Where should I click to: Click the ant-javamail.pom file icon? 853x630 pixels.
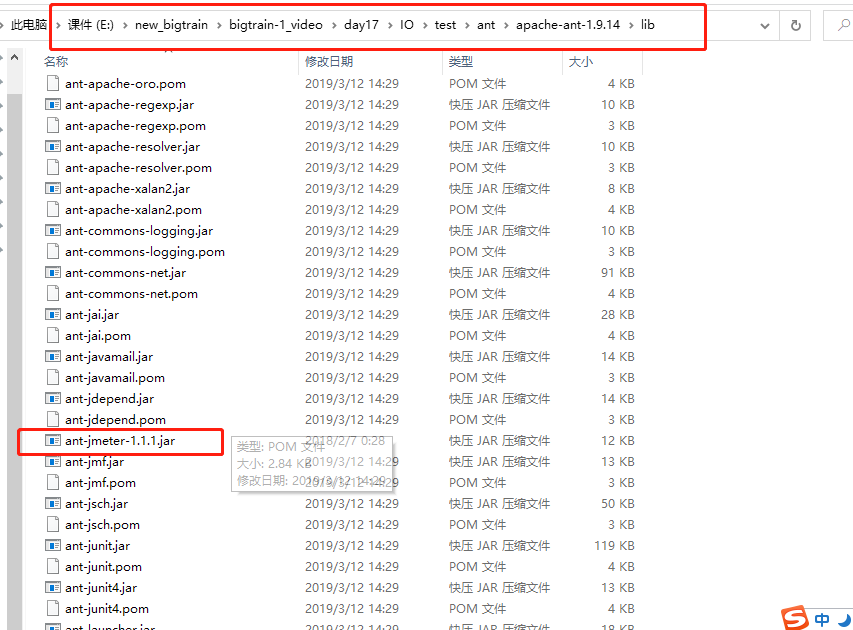point(53,378)
